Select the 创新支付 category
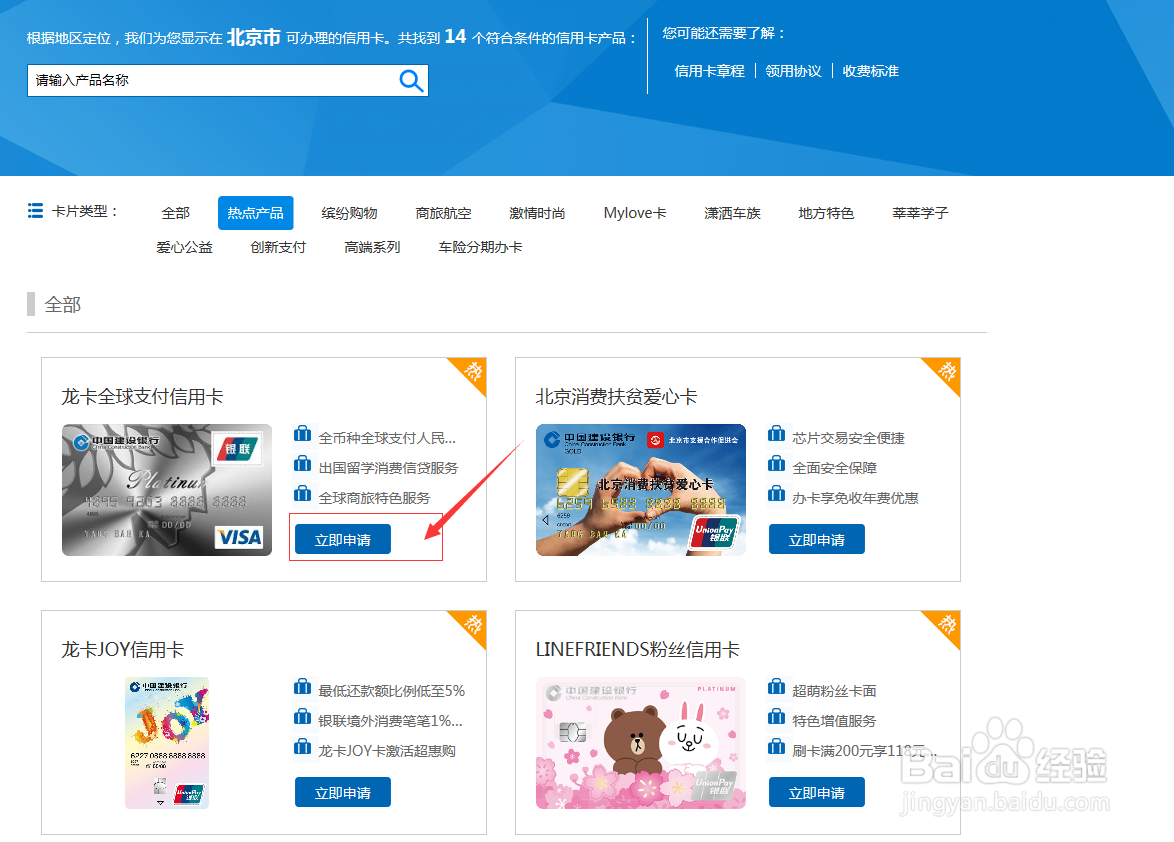The image size is (1174, 842). click(278, 247)
